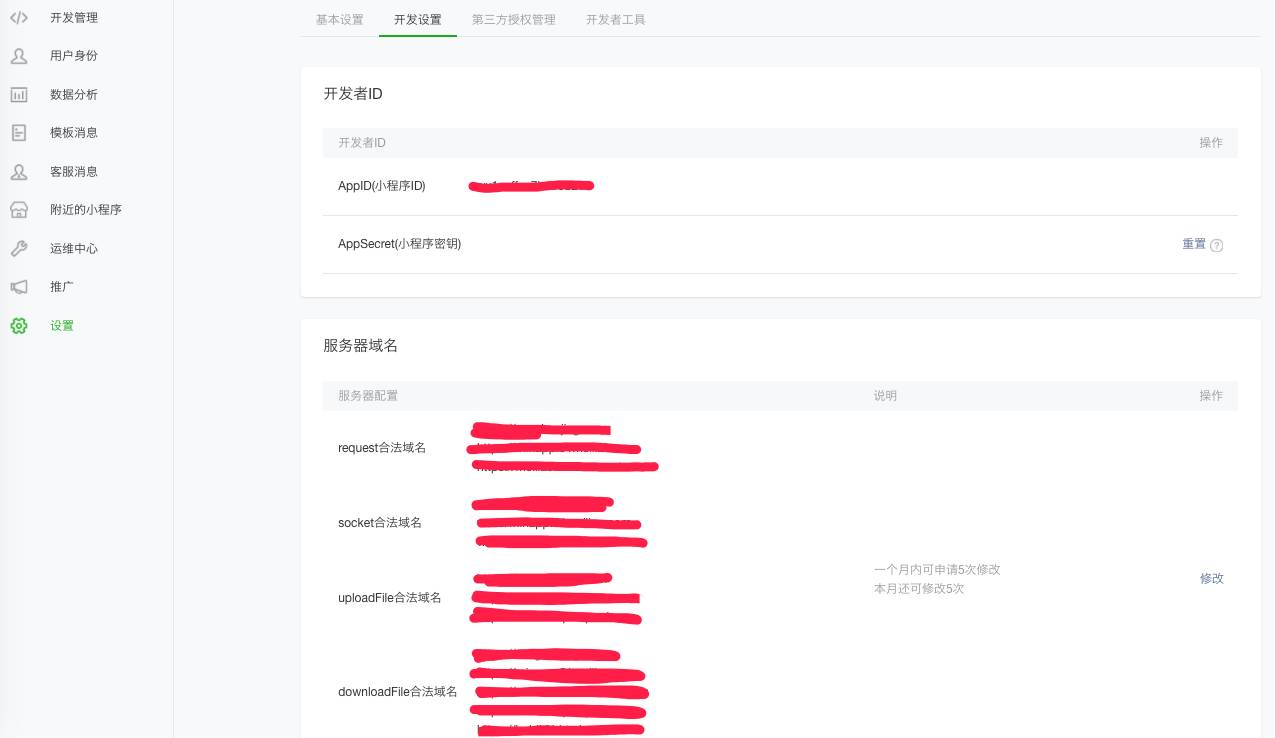Switch to the 第三方授权管理 tab
1275x738 pixels.
click(x=514, y=19)
